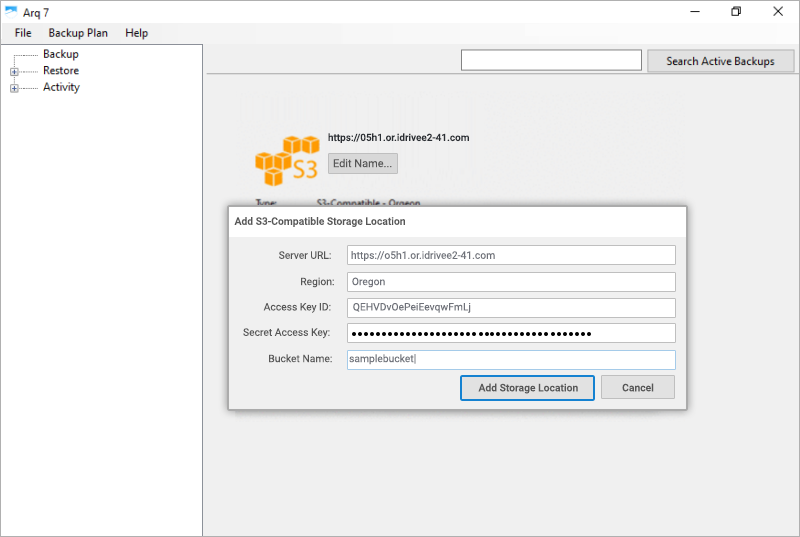Click the Amazon S3 logo icon
The width and height of the screenshot is (800, 537).
(287, 161)
